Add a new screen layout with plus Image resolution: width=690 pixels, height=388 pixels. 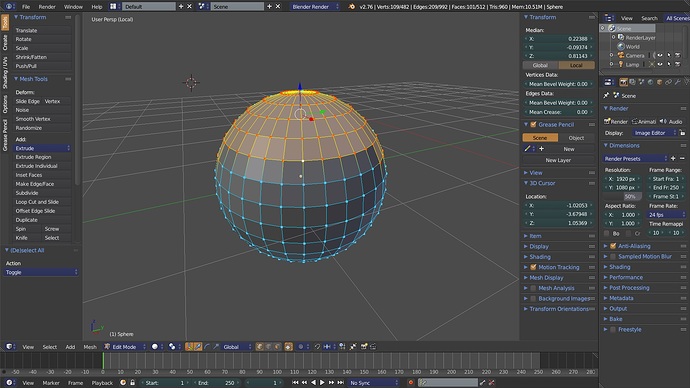tap(181, 7)
